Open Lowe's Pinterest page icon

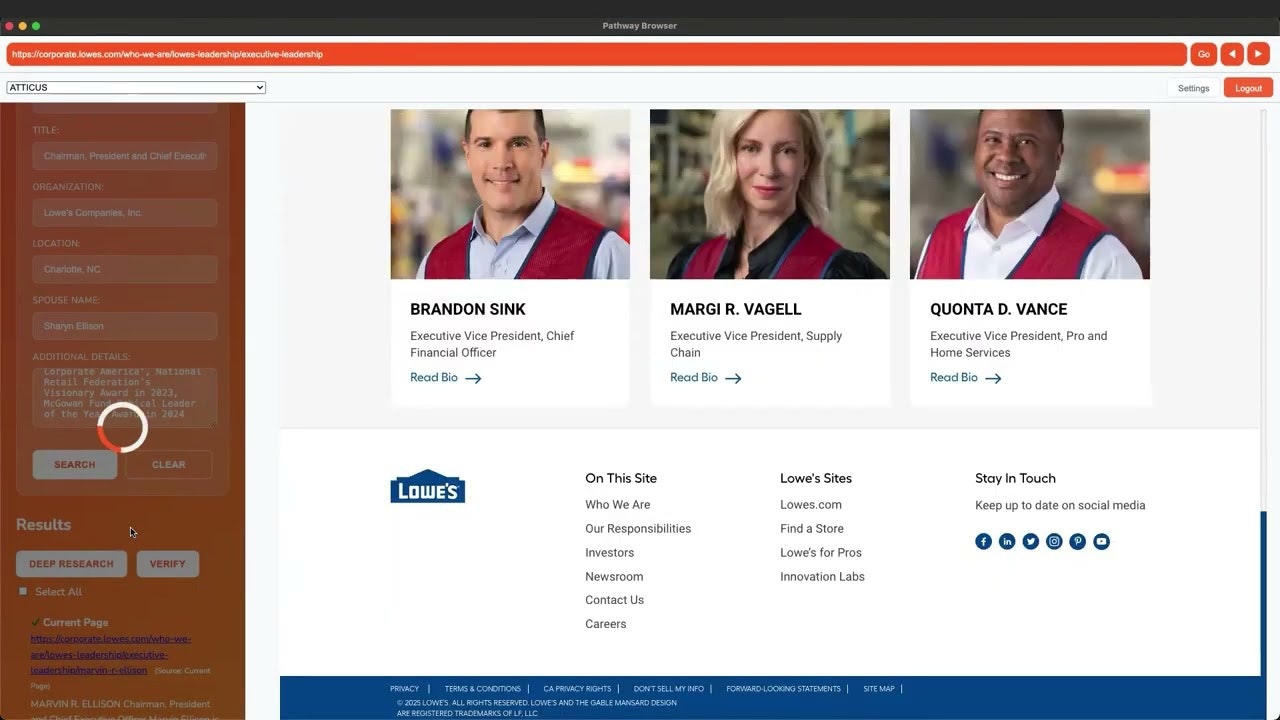tap(1077, 541)
